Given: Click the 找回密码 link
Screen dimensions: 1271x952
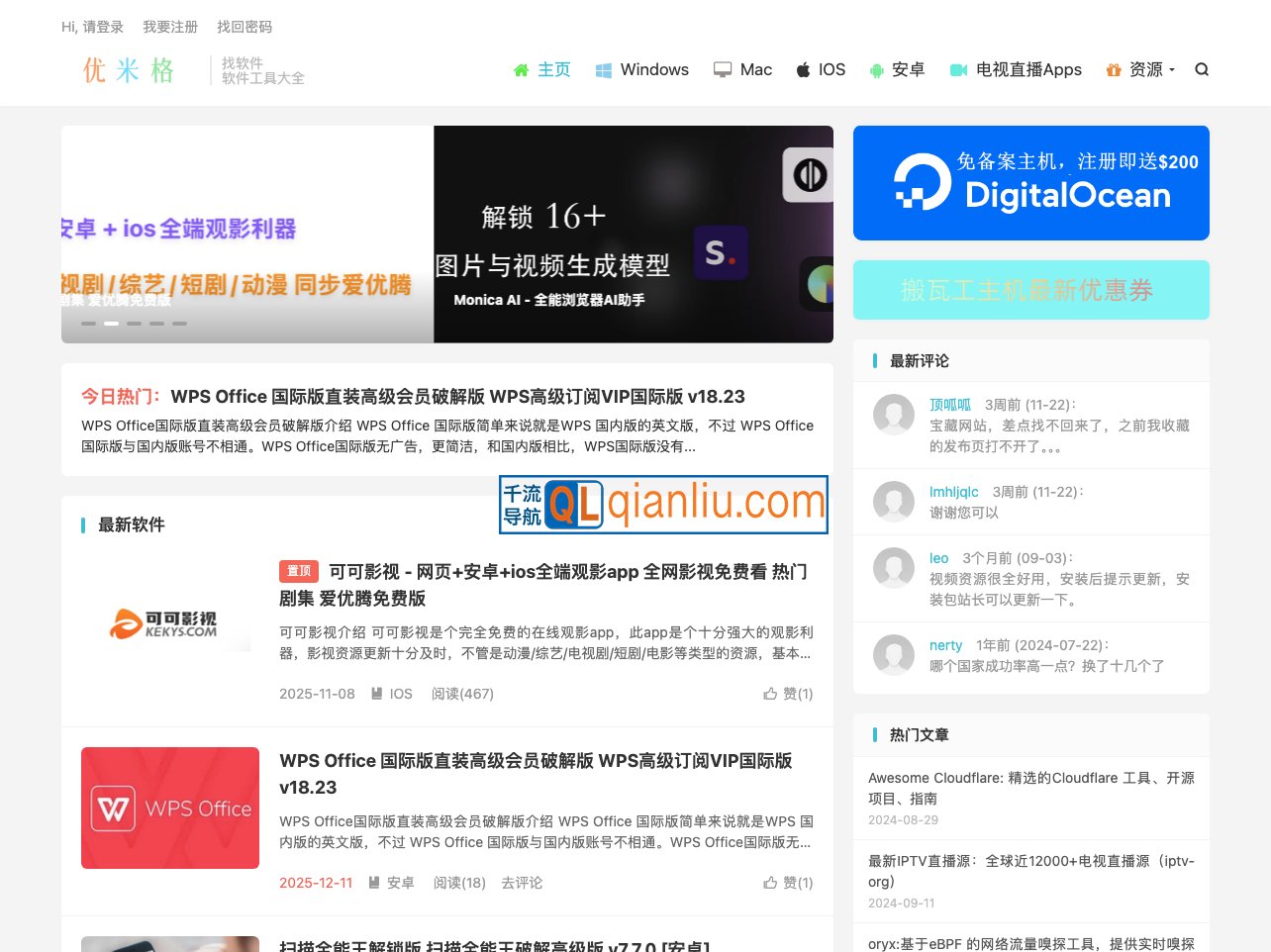Looking at the screenshot, I should pos(244,27).
